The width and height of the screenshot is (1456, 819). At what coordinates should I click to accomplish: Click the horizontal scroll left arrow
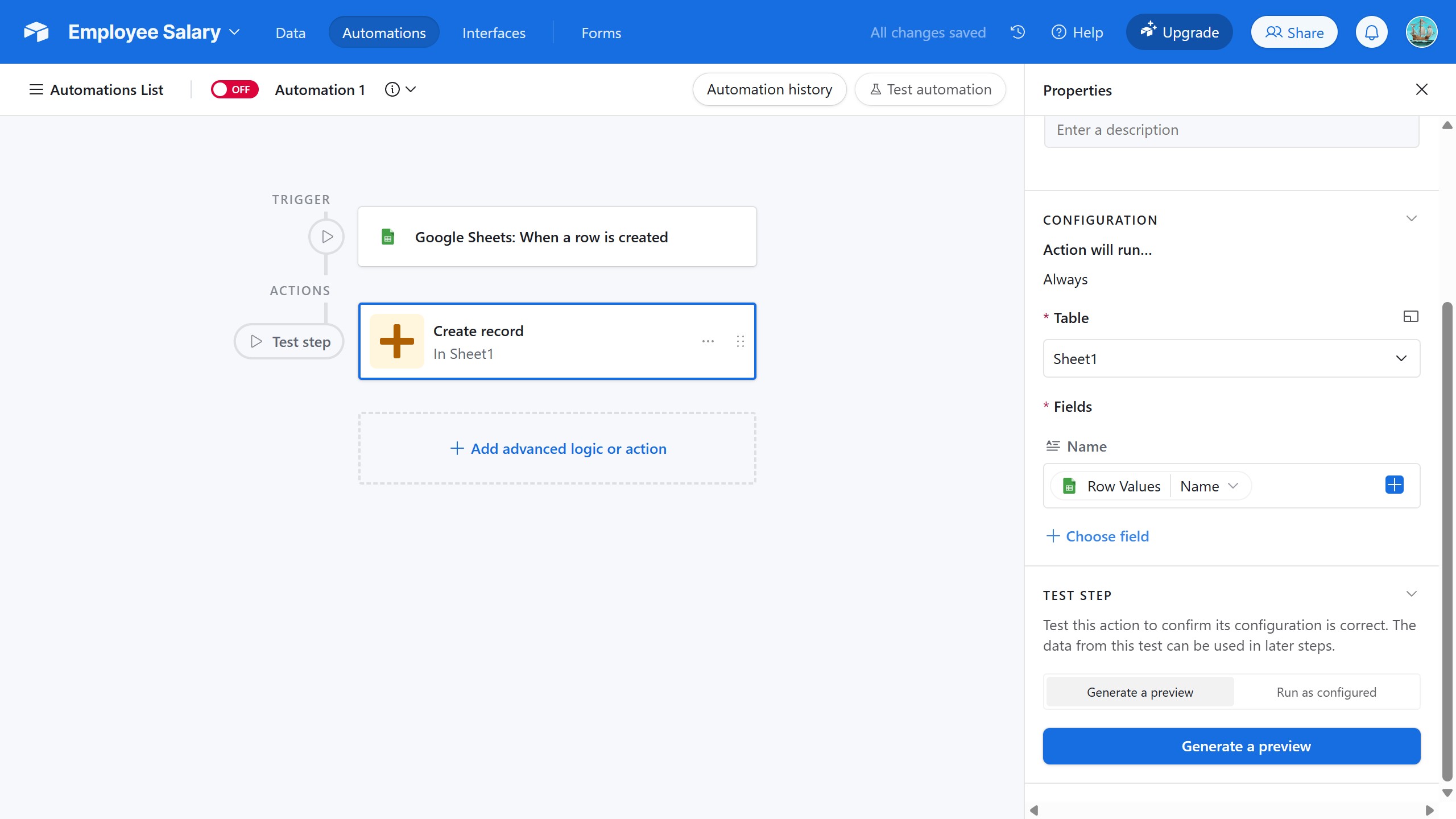pos(1034,810)
